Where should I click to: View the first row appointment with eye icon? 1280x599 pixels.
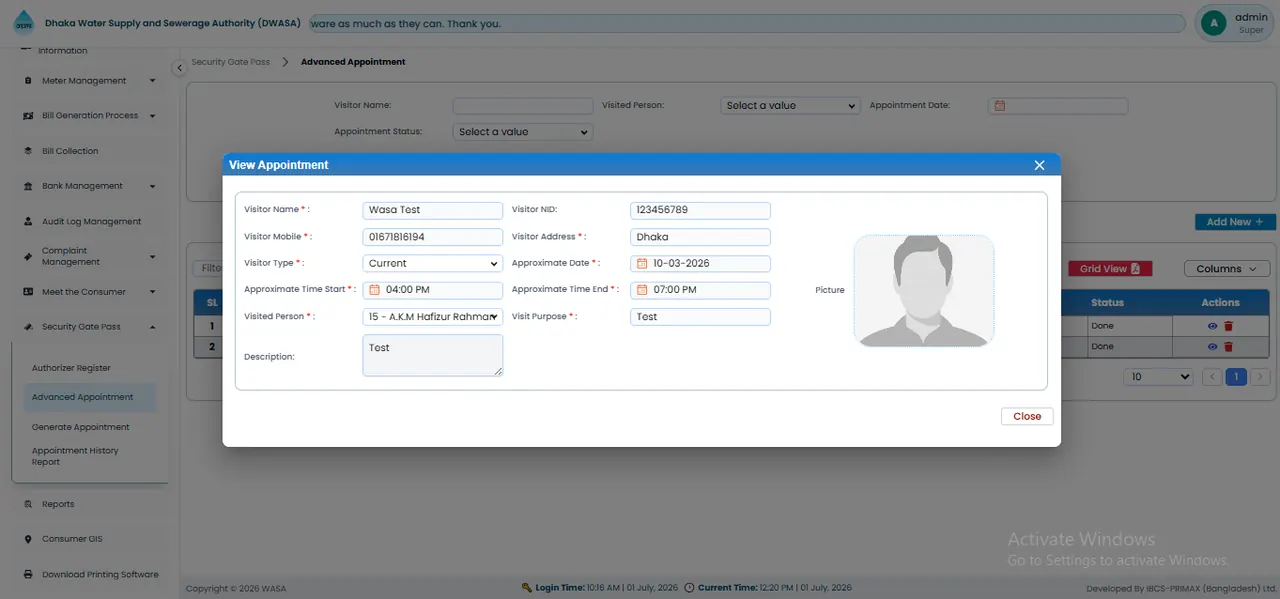(x=1212, y=326)
